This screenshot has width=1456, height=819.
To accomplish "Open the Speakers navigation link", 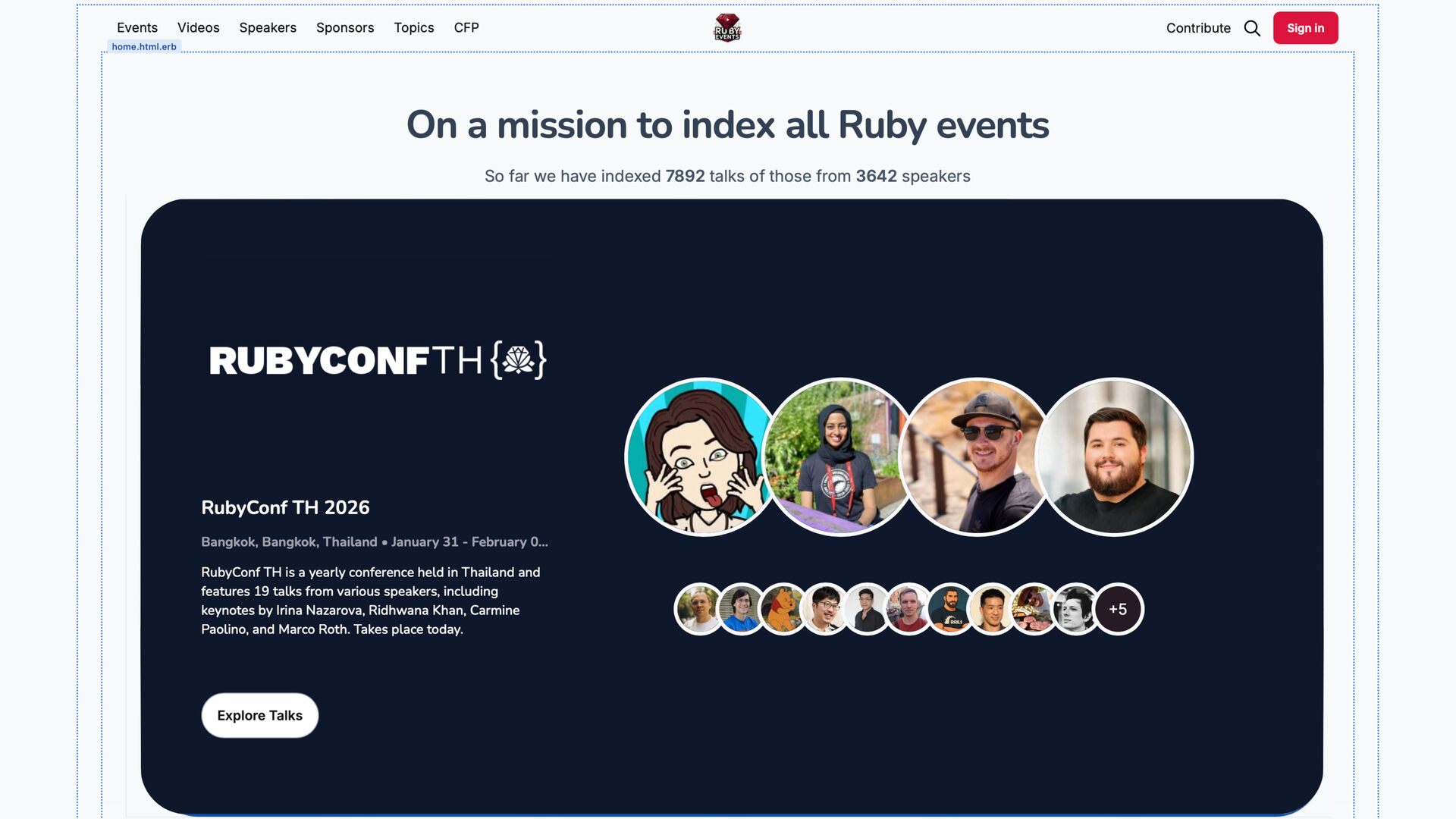I will coord(268,27).
